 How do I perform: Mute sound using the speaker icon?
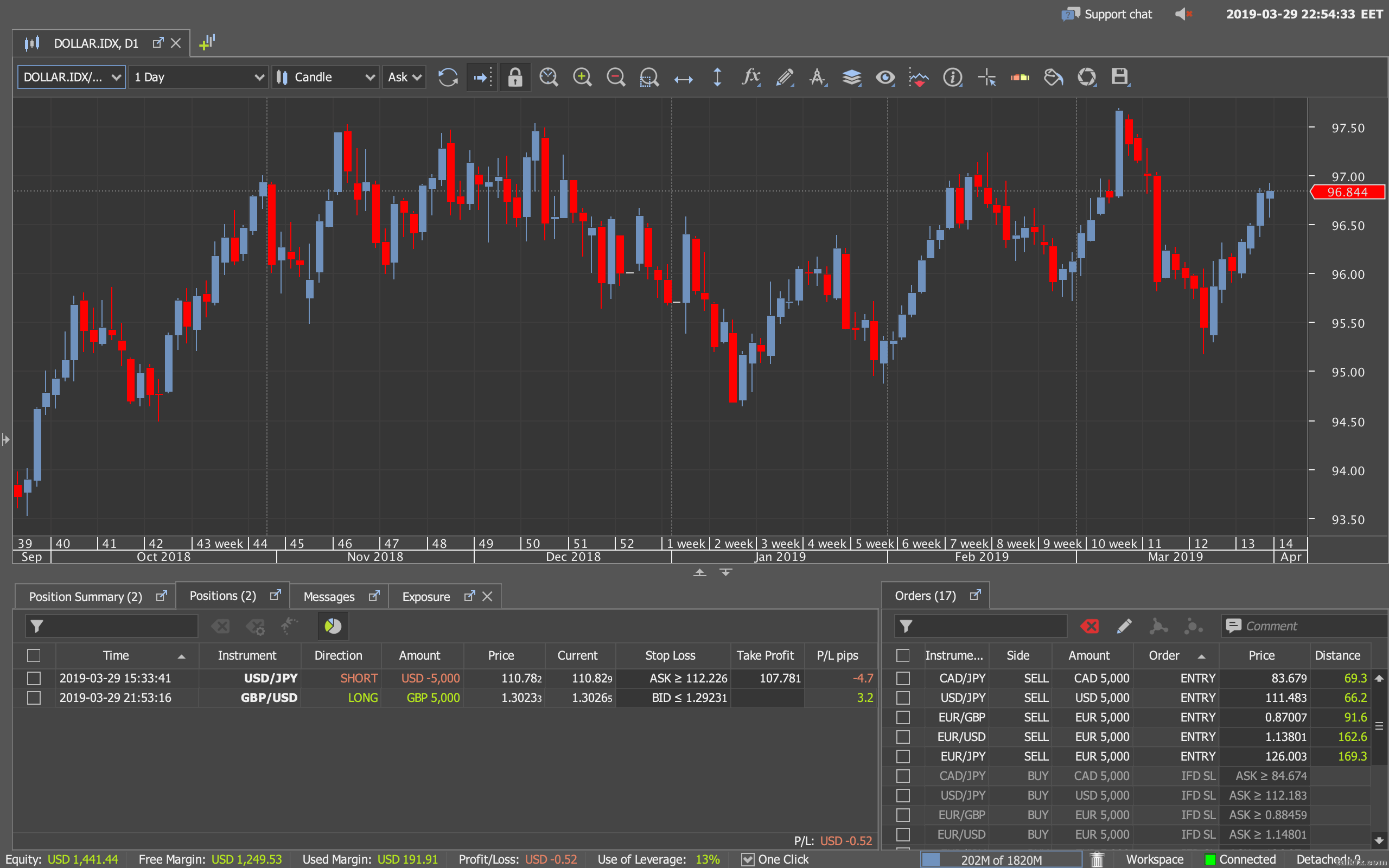[x=1183, y=14]
